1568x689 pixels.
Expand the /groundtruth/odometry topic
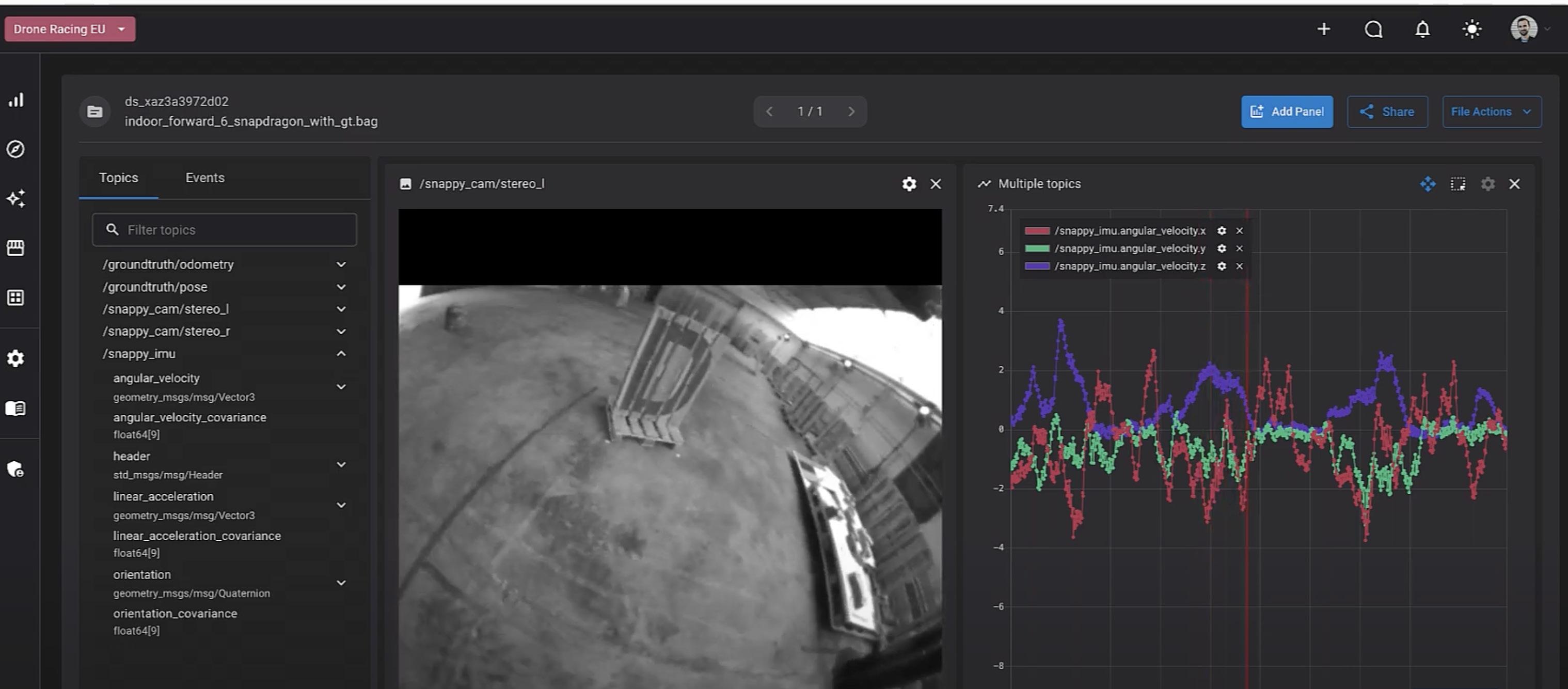[x=341, y=264]
